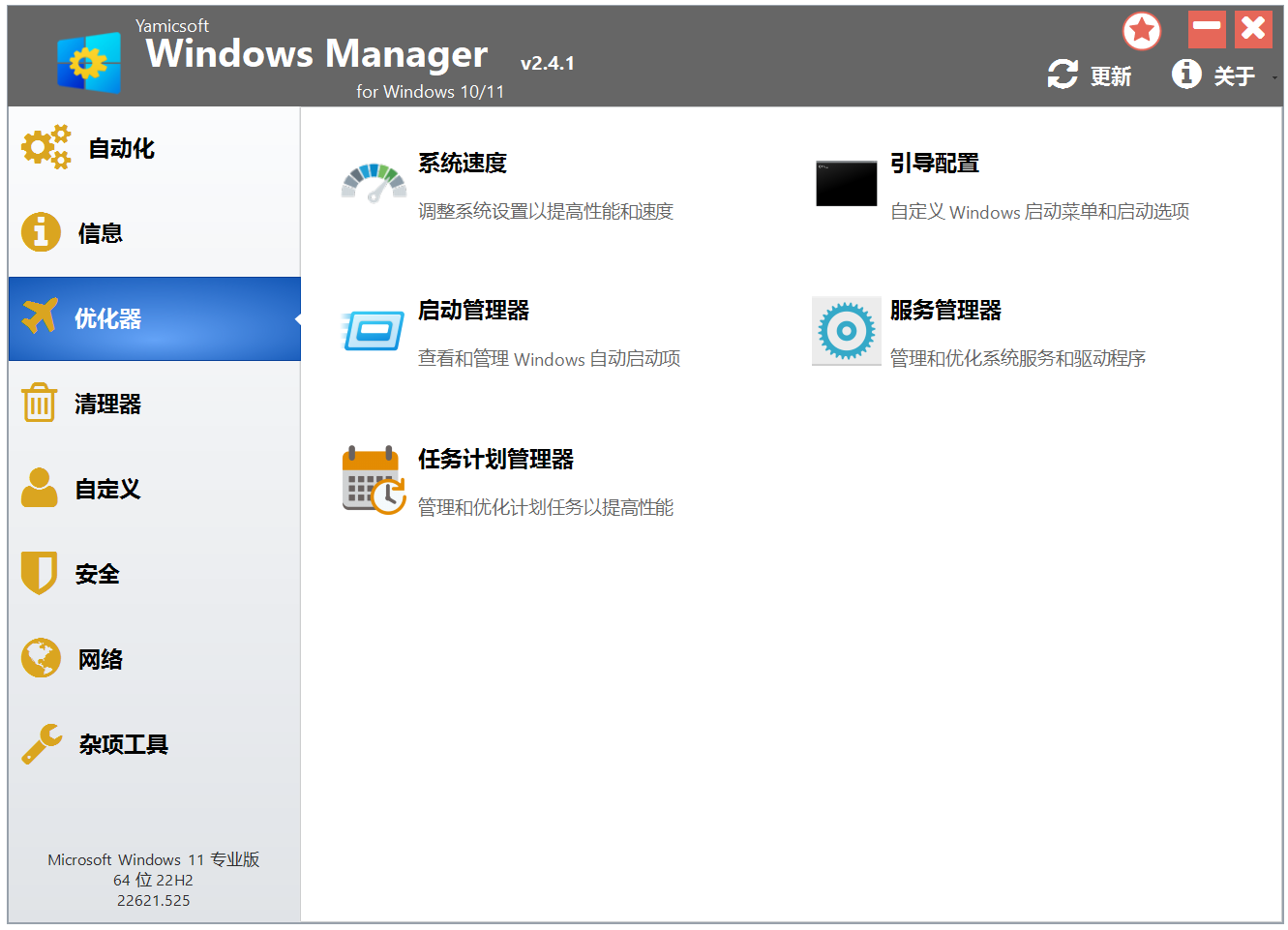The width and height of the screenshot is (1288, 930).
Task: Click the 杂项工具 wrench icon
Action: click(x=42, y=743)
